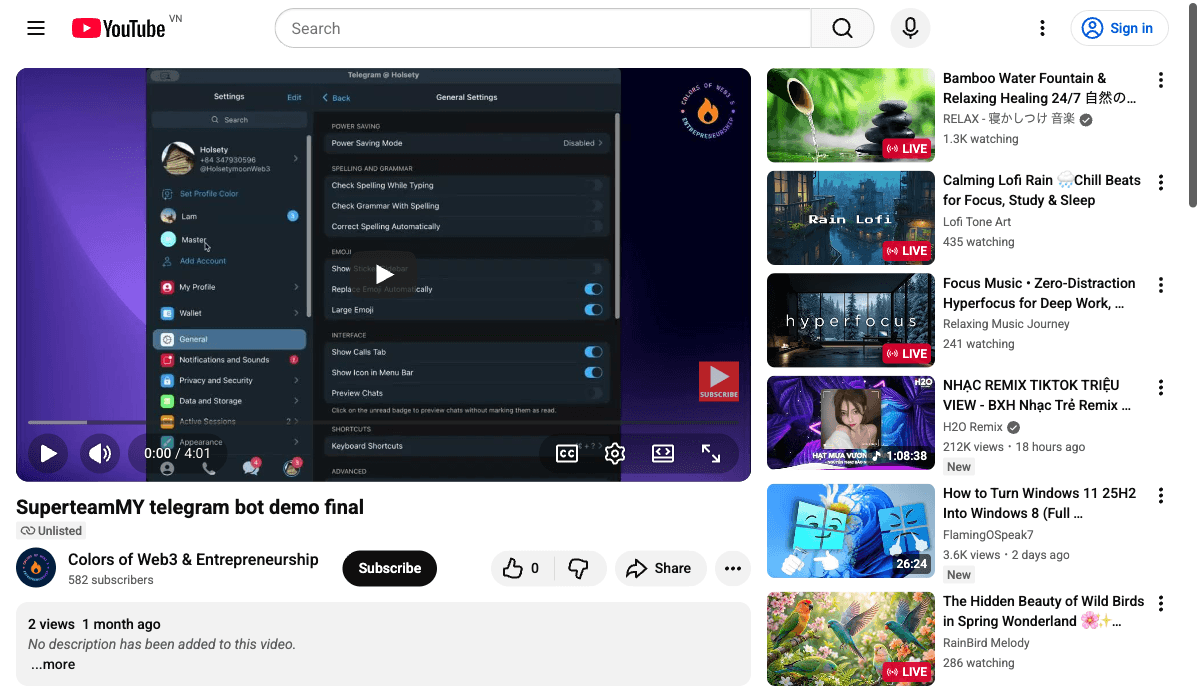Screen dimensions: 1200x689
Task: Like this video with thumbs up
Action: 522,568
